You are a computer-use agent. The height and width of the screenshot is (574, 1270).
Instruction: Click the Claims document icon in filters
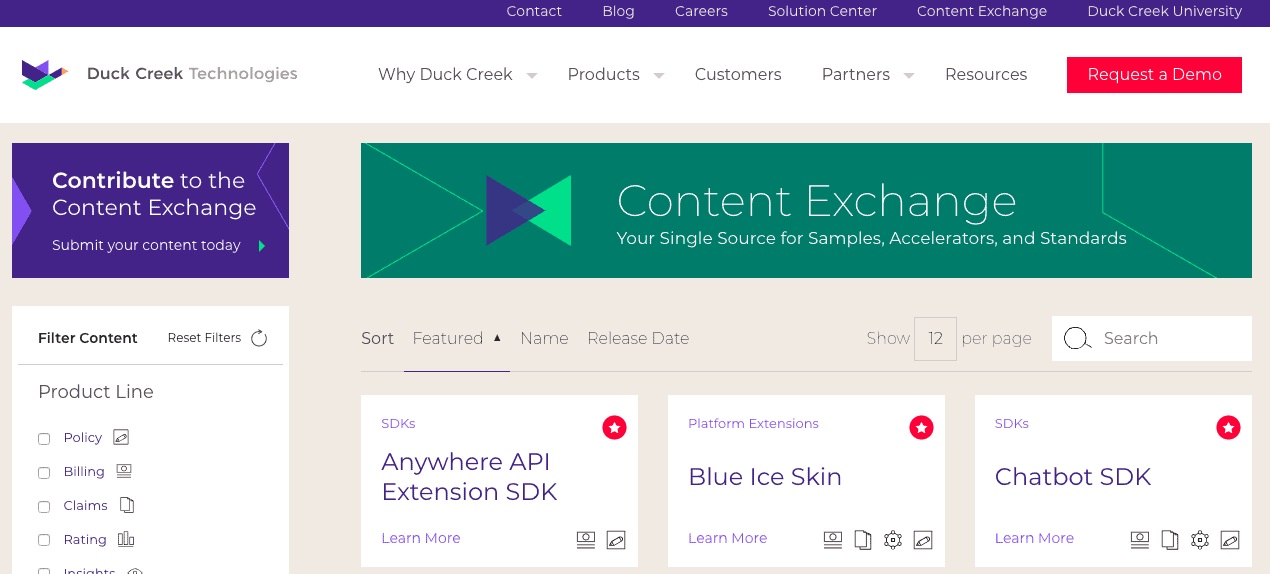[x=126, y=505]
